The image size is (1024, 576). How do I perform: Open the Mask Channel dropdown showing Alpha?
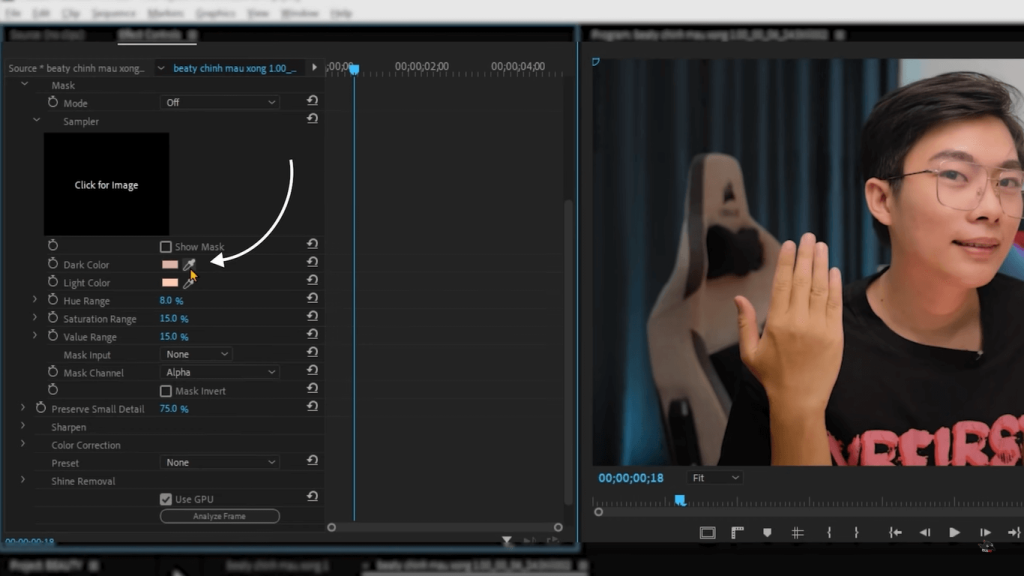click(219, 372)
